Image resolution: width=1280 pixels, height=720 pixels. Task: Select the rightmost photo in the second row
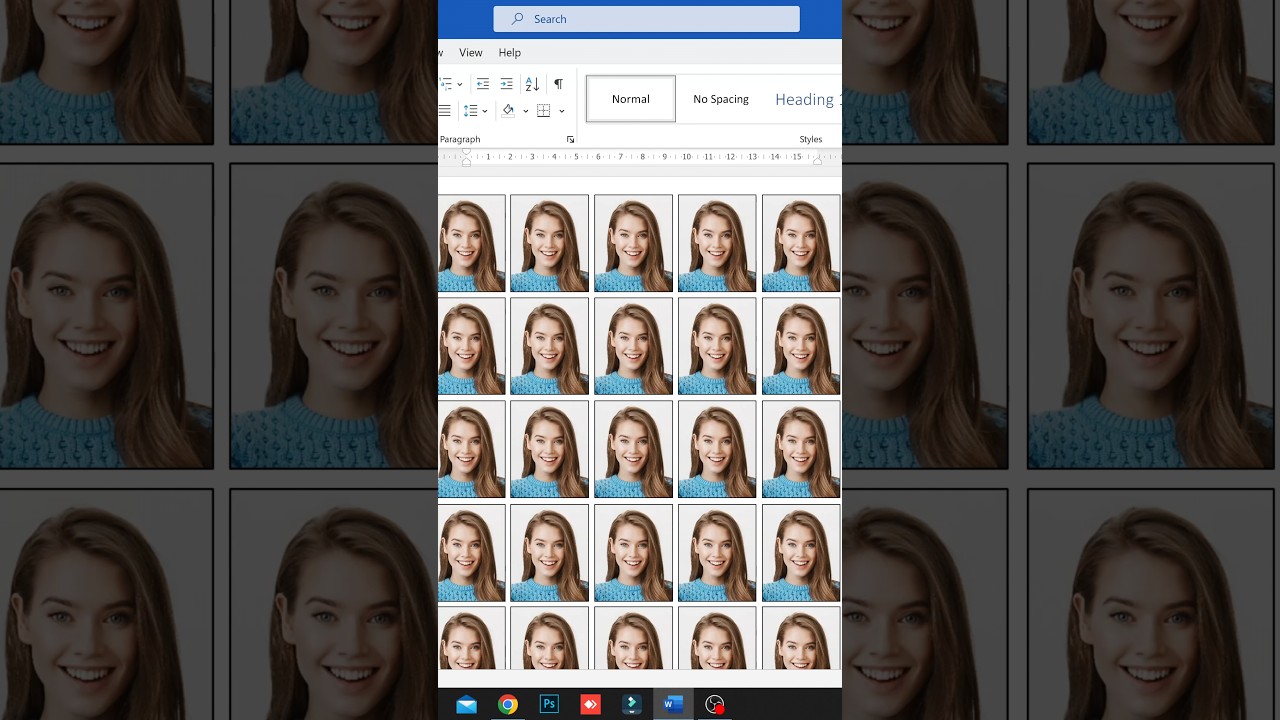pyautogui.click(x=801, y=346)
